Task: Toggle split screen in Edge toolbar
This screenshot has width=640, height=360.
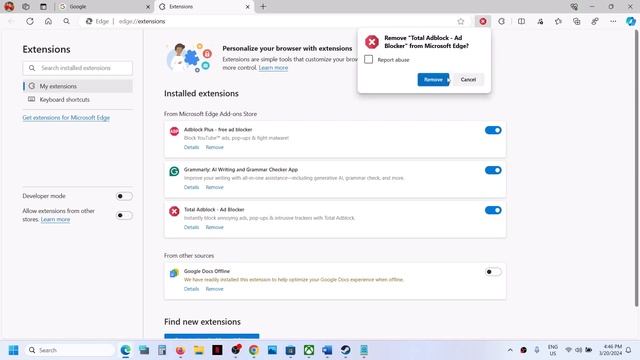Action: (521, 21)
